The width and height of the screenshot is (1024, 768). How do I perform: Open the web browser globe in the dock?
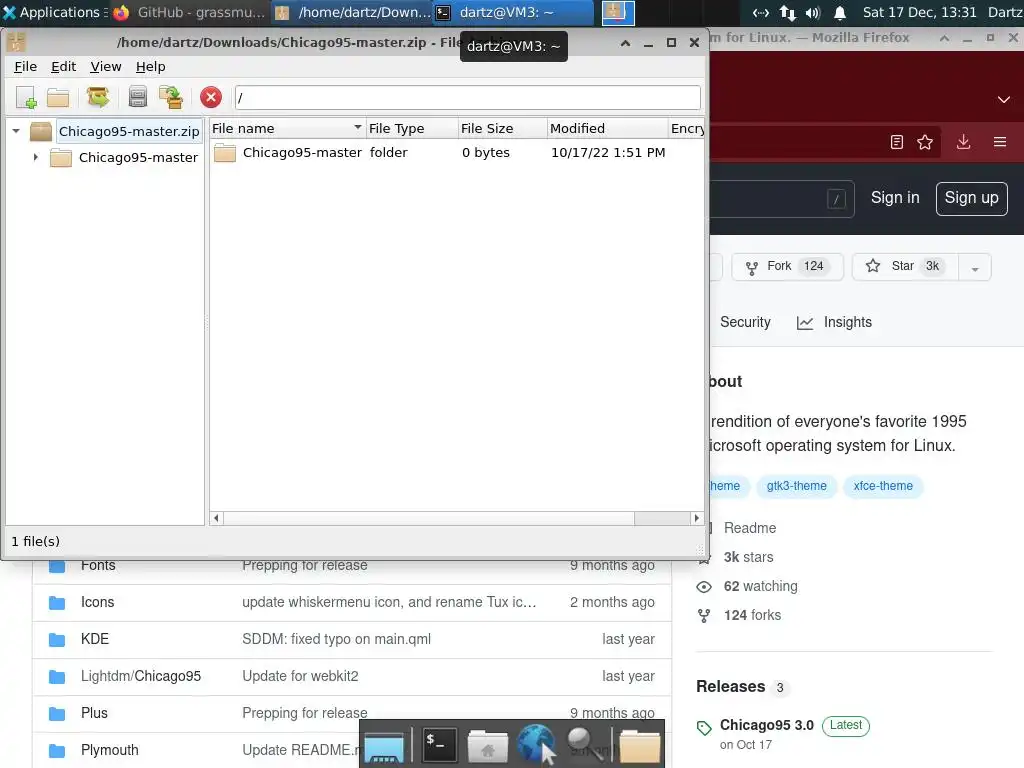(536, 744)
